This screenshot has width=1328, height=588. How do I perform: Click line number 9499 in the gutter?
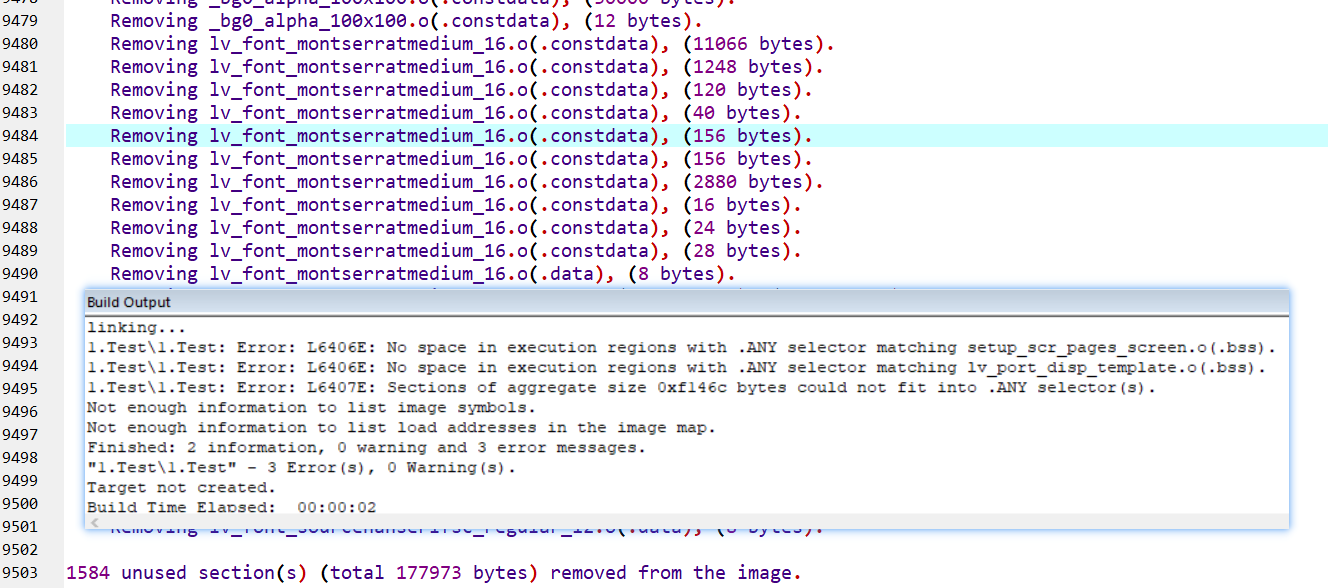click(20, 480)
